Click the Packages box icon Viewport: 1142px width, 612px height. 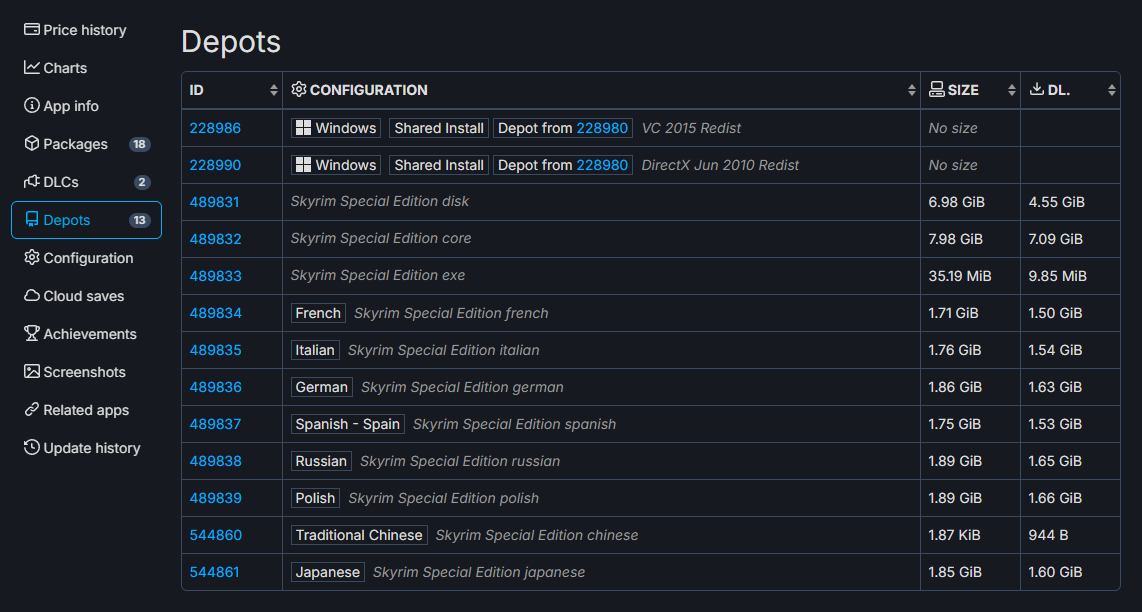[32, 144]
